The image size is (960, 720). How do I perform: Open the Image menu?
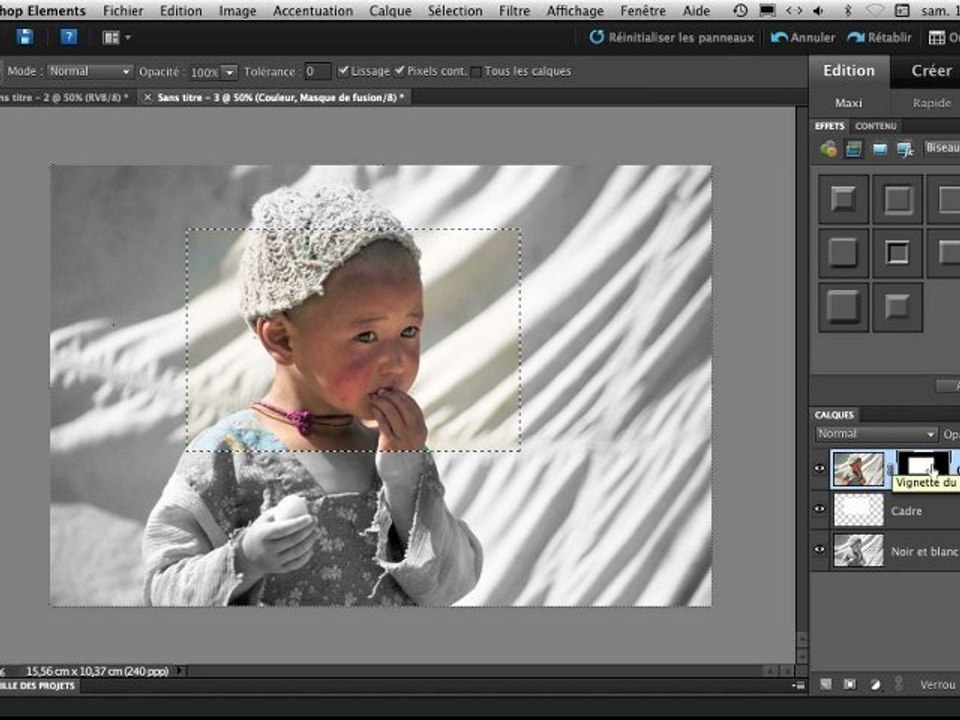[x=238, y=10]
